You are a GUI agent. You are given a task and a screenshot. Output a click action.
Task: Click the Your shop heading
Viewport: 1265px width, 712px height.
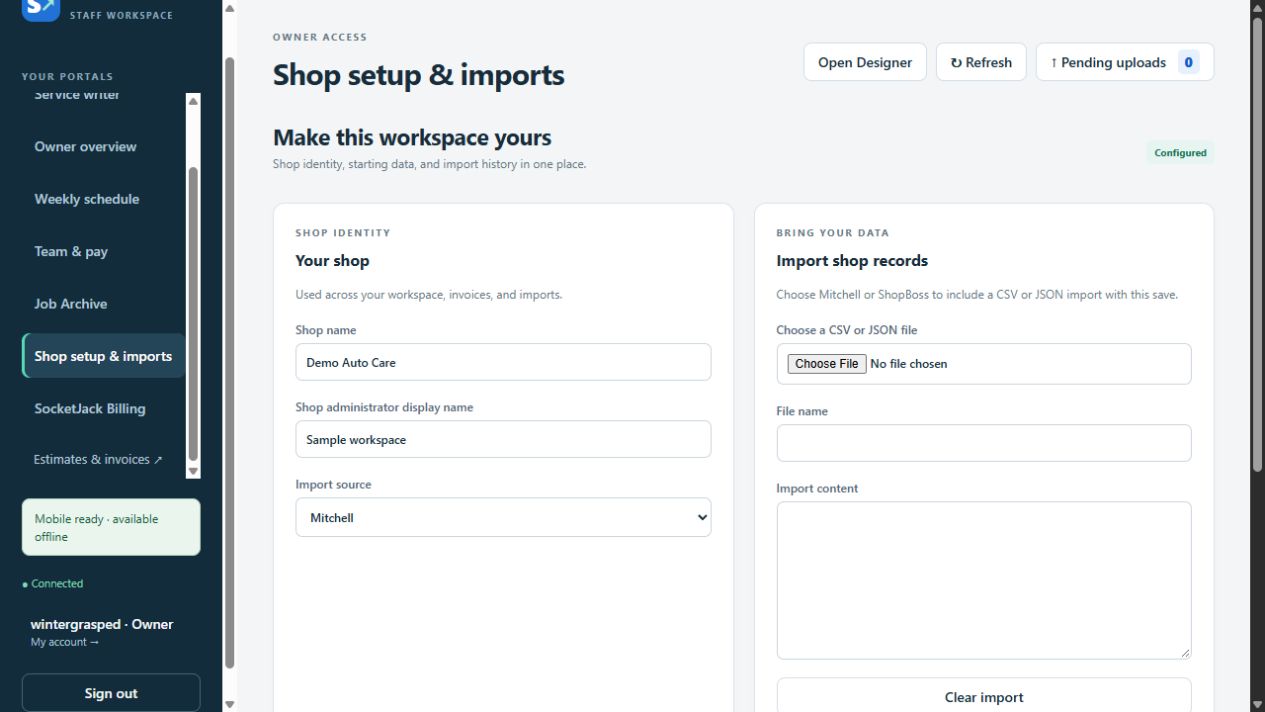coord(332,260)
